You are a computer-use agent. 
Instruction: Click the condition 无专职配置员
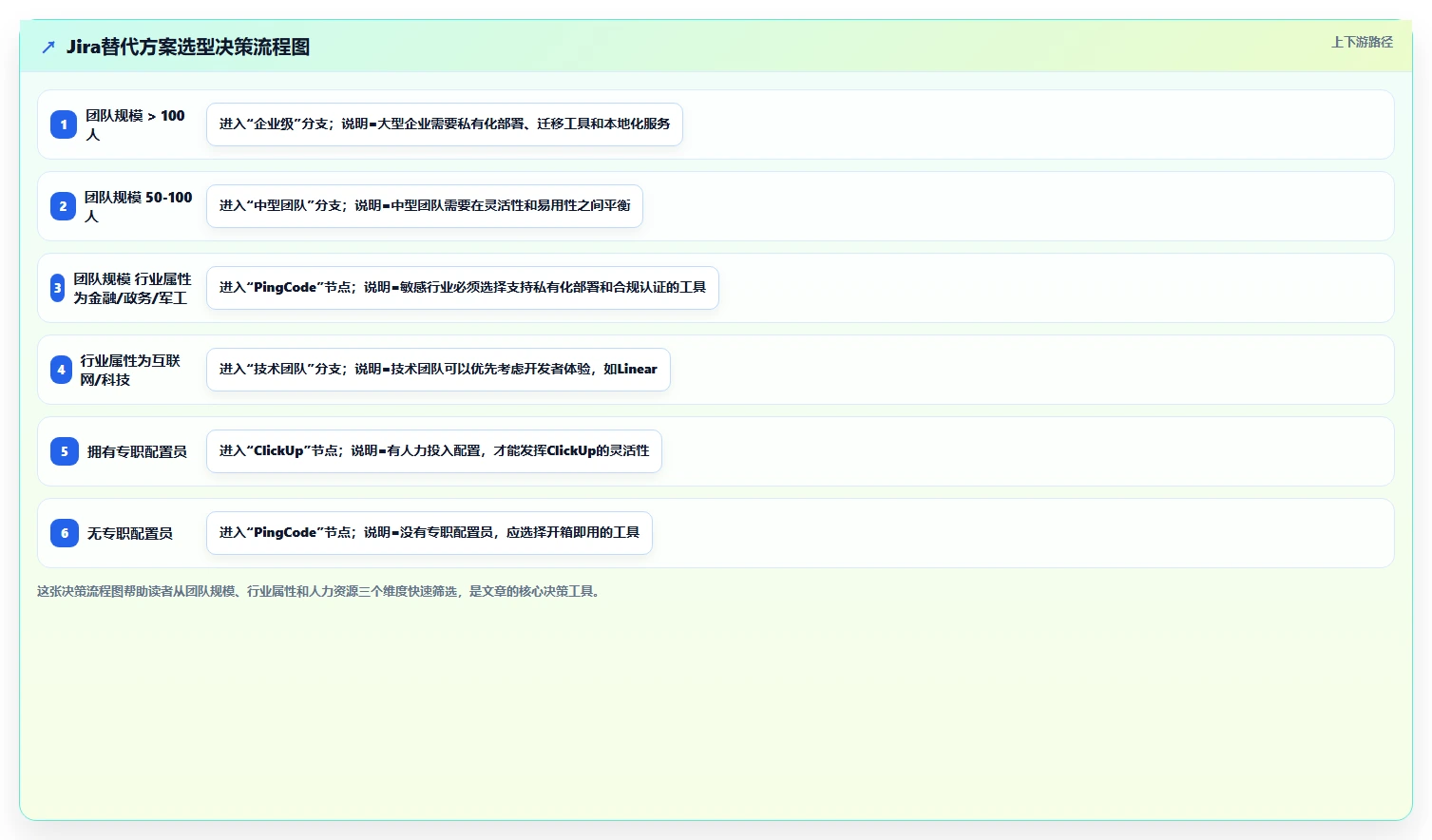click(x=130, y=533)
